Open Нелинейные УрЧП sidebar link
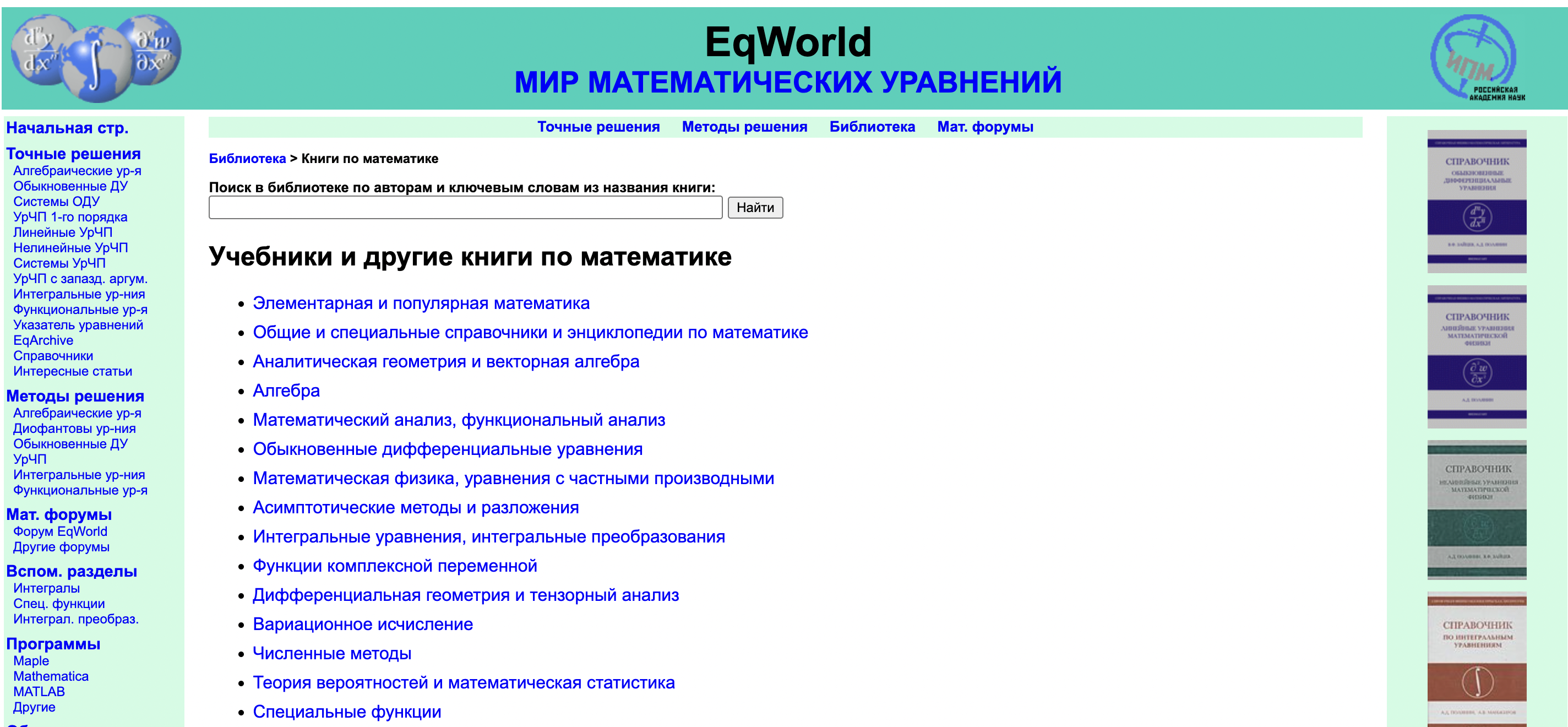The height and width of the screenshot is (727, 1568). [x=70, y=248]
